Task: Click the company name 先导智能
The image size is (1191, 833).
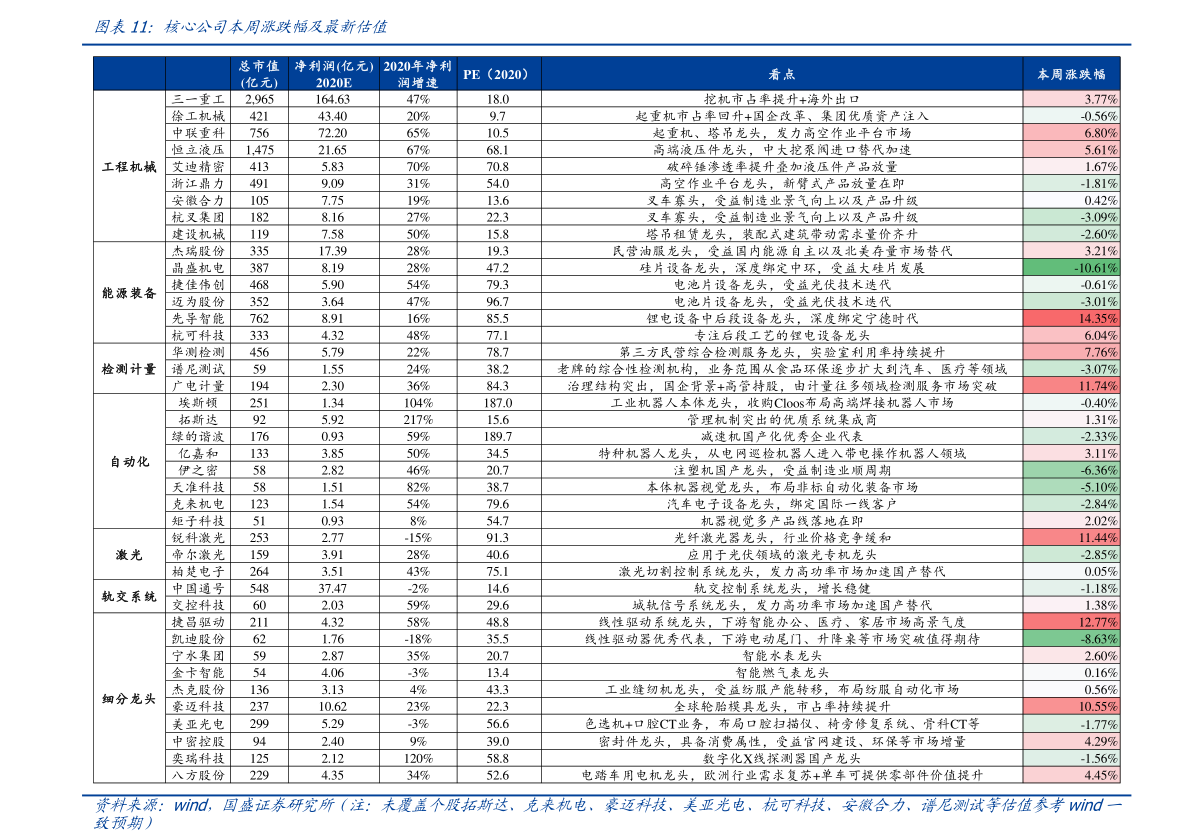Action: 197,319
